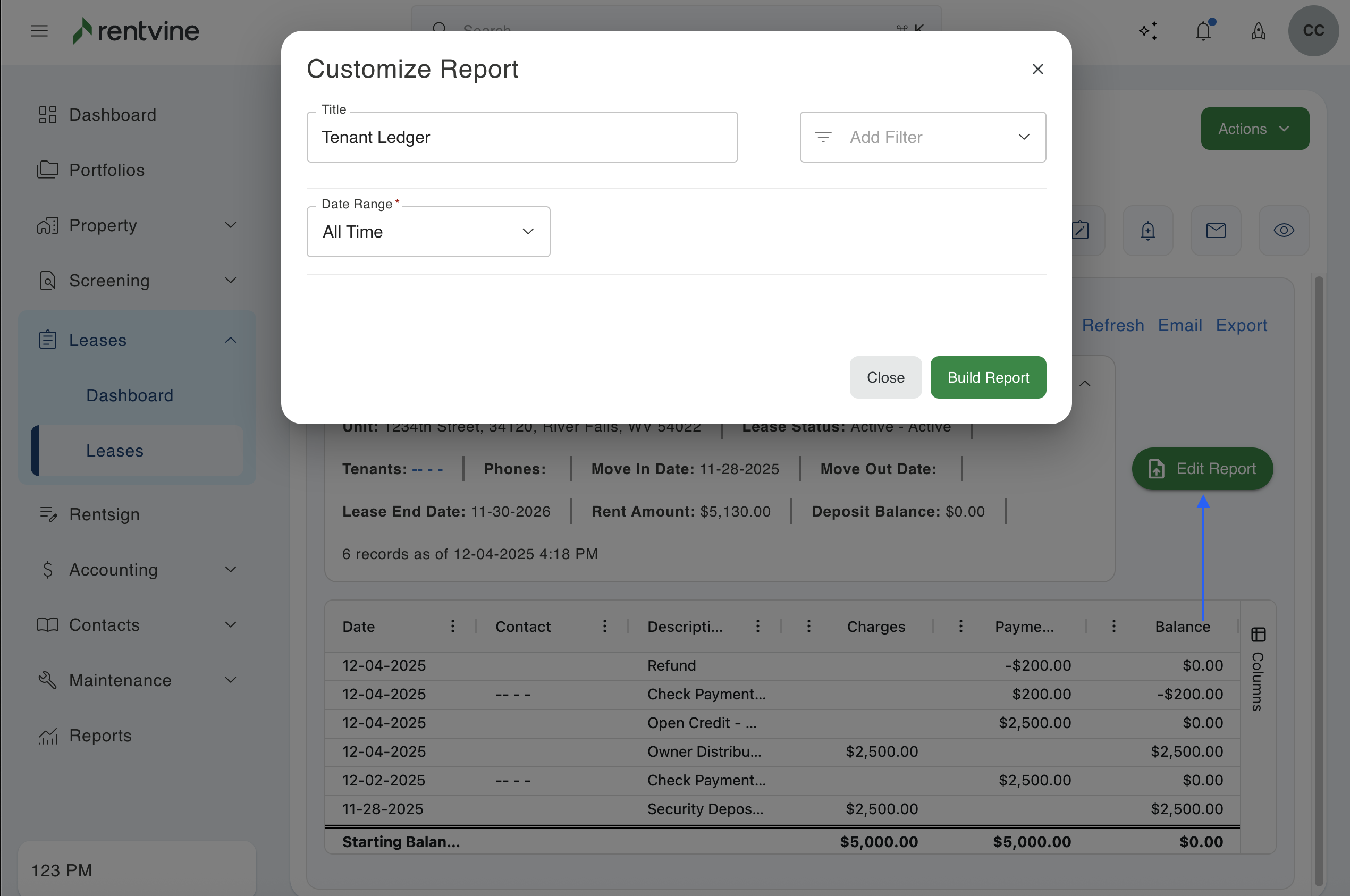Click the Export link
Screen dimensions: 1350x896
click(1241, 325)
